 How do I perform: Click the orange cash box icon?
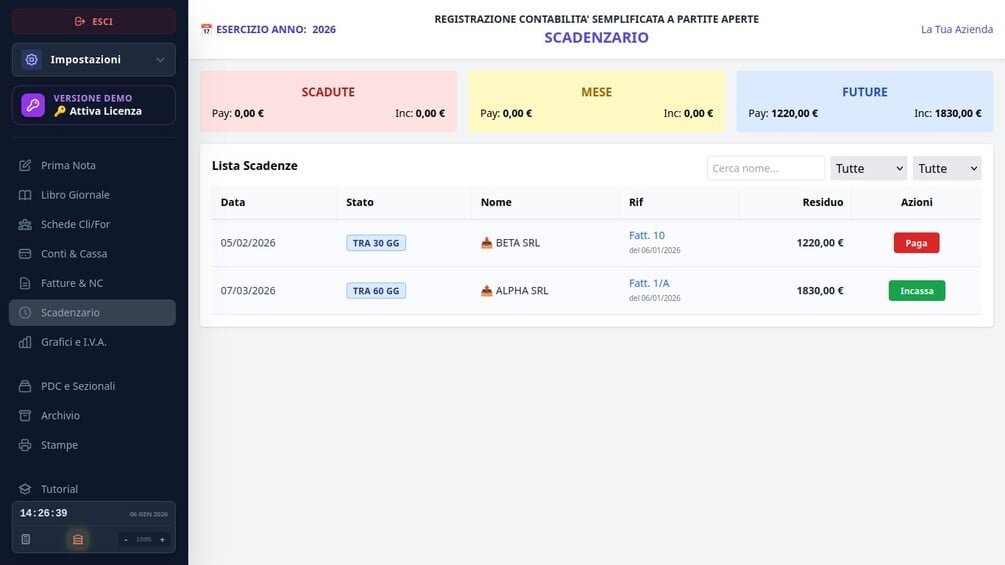(x=78, y=539)
